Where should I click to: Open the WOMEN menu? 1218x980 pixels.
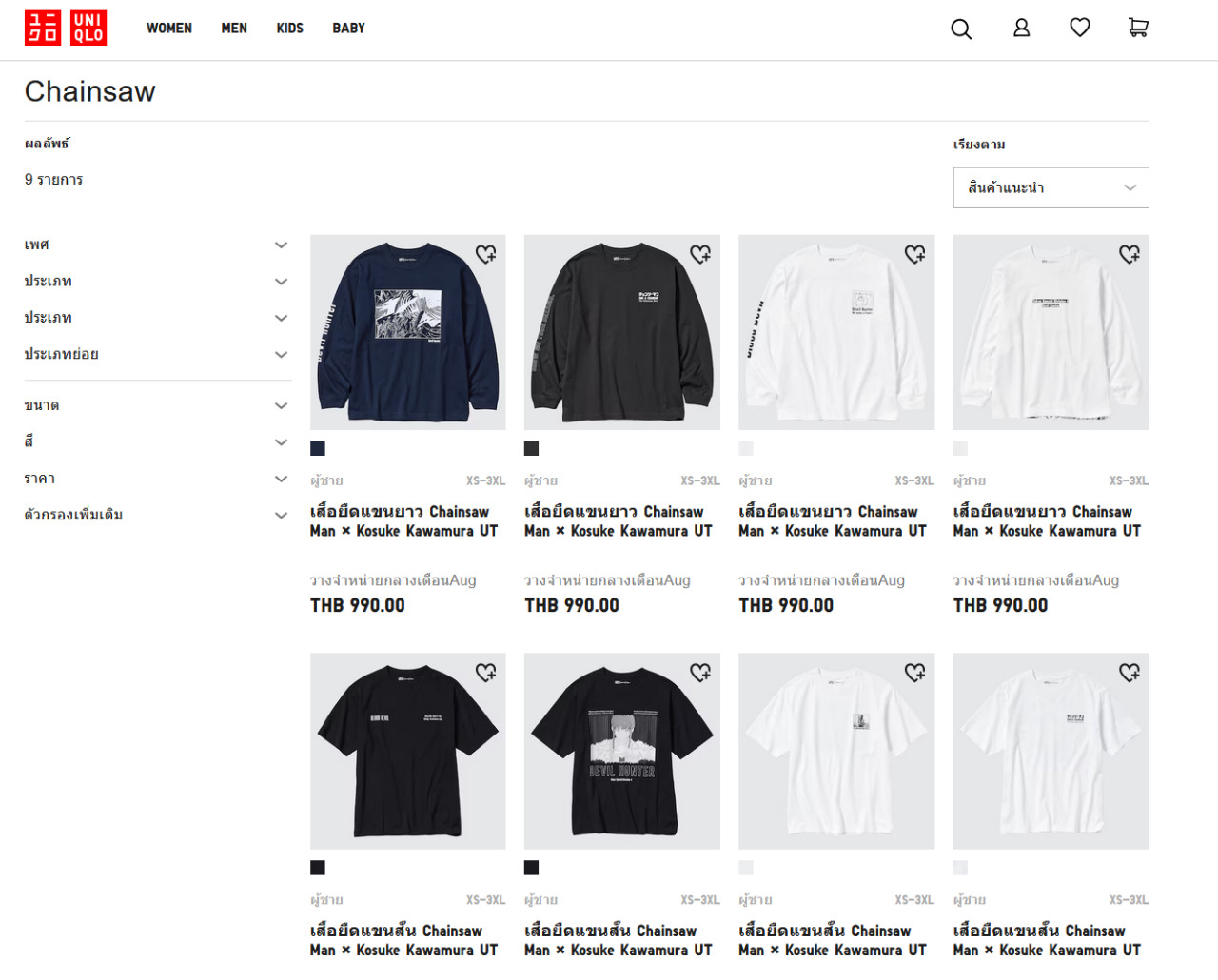coord(169,29)
